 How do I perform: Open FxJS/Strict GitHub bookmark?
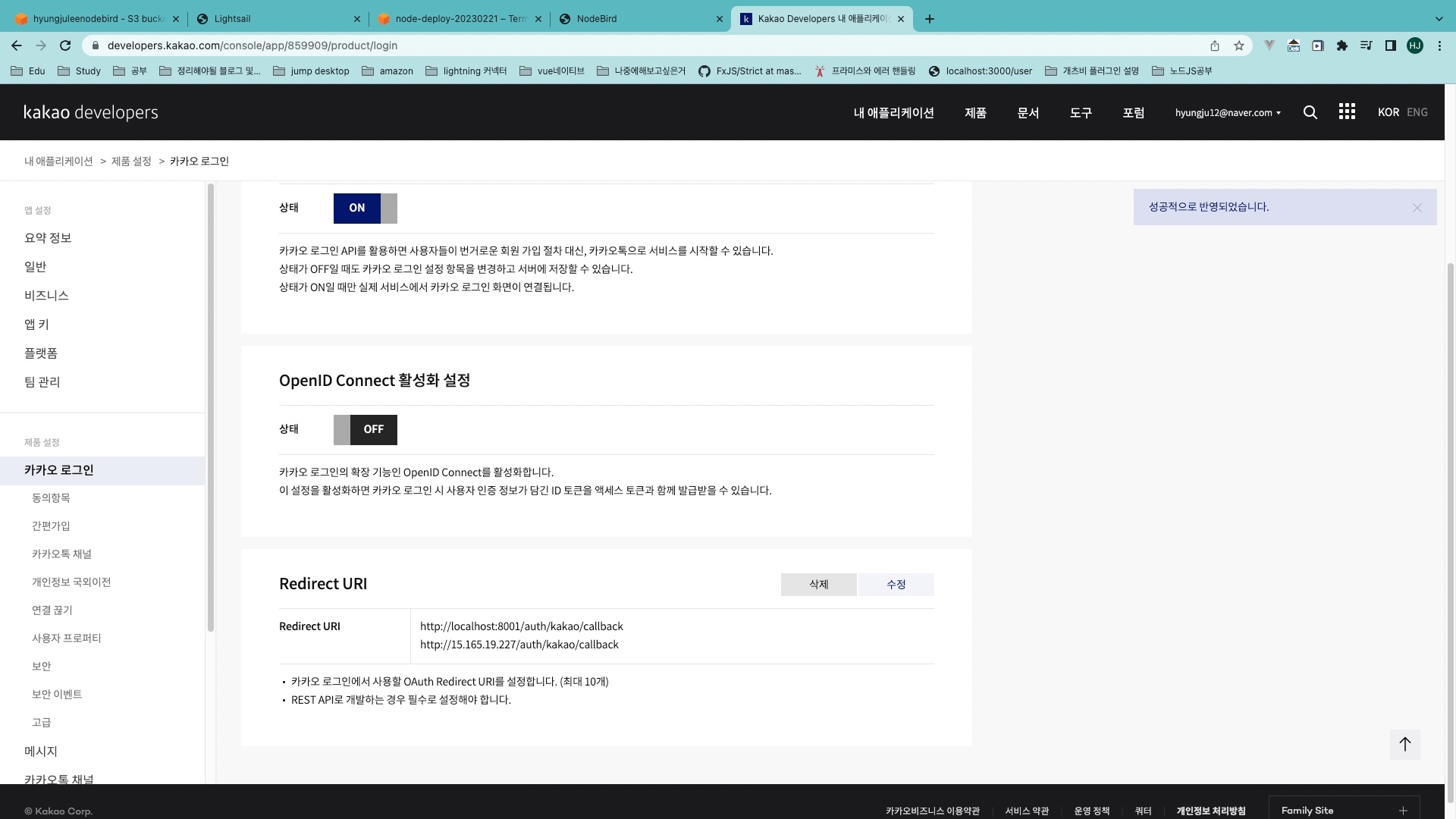[x=749, y=71]
